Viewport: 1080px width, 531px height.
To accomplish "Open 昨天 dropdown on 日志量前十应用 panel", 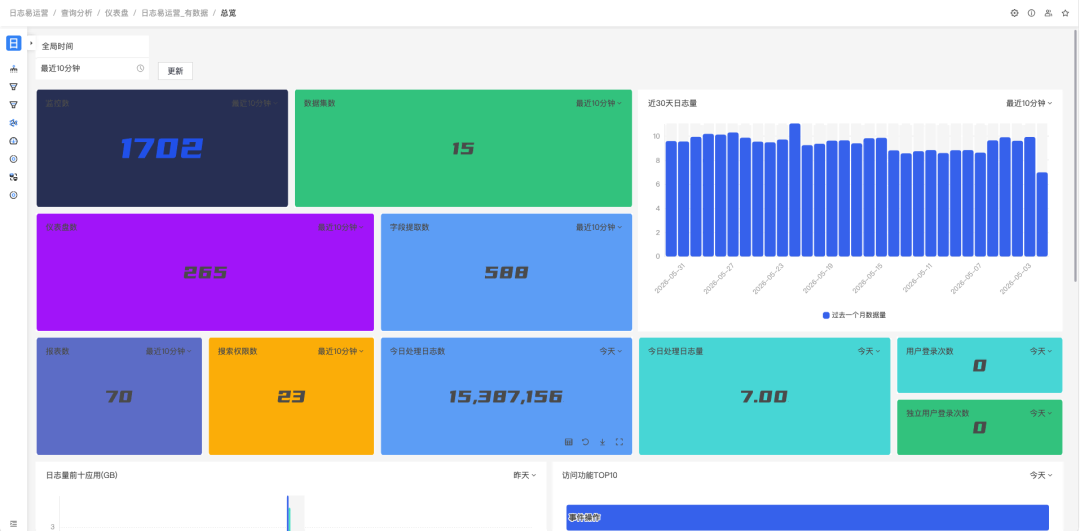I will tap(525, 475).
